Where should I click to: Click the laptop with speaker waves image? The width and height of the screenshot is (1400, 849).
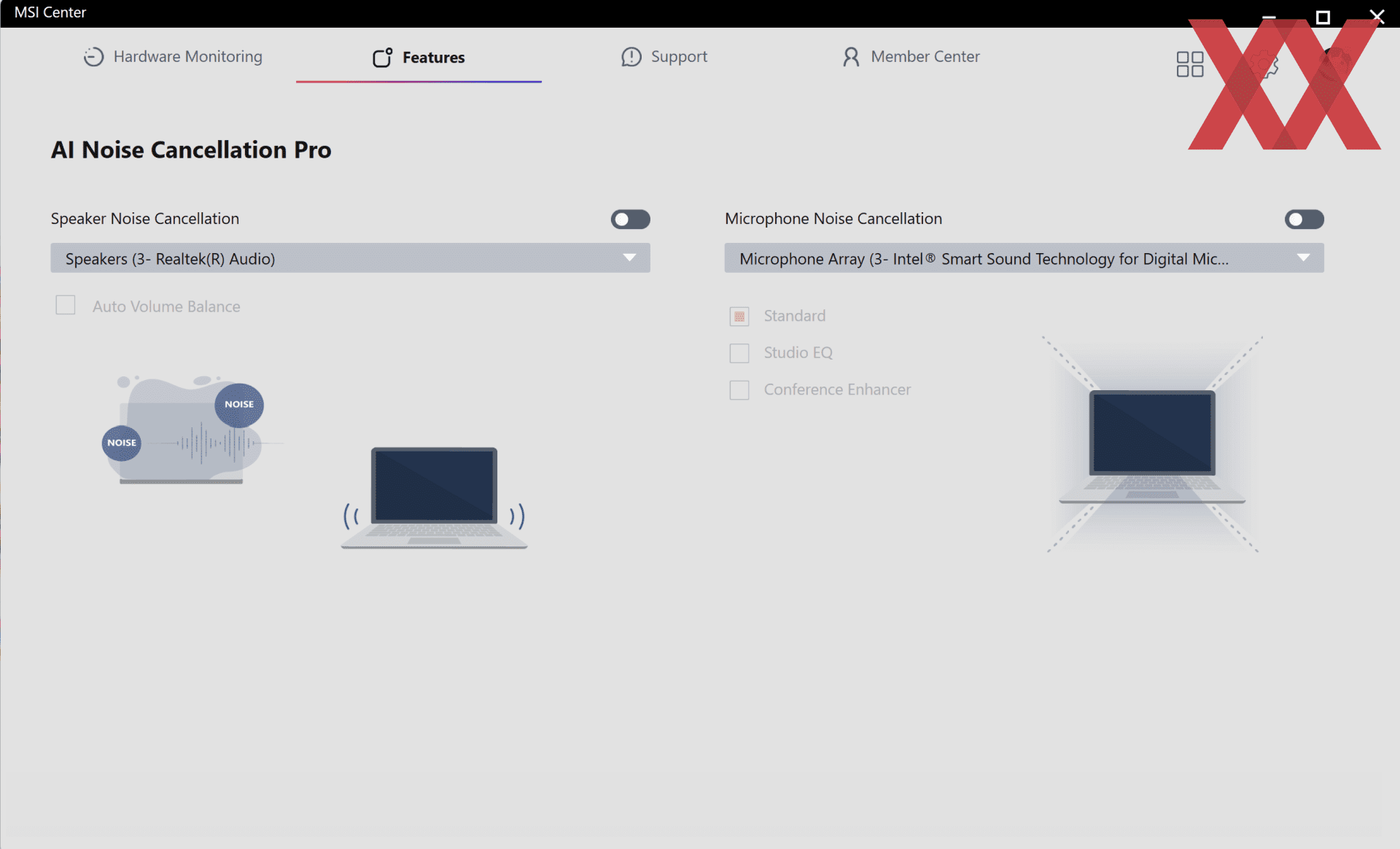click(434, 498)
